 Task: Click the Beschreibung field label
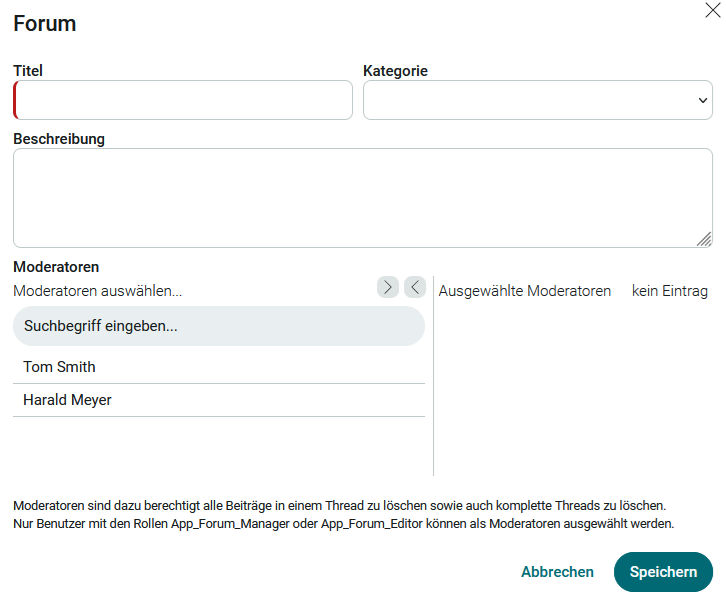click(x=59, y=139)
